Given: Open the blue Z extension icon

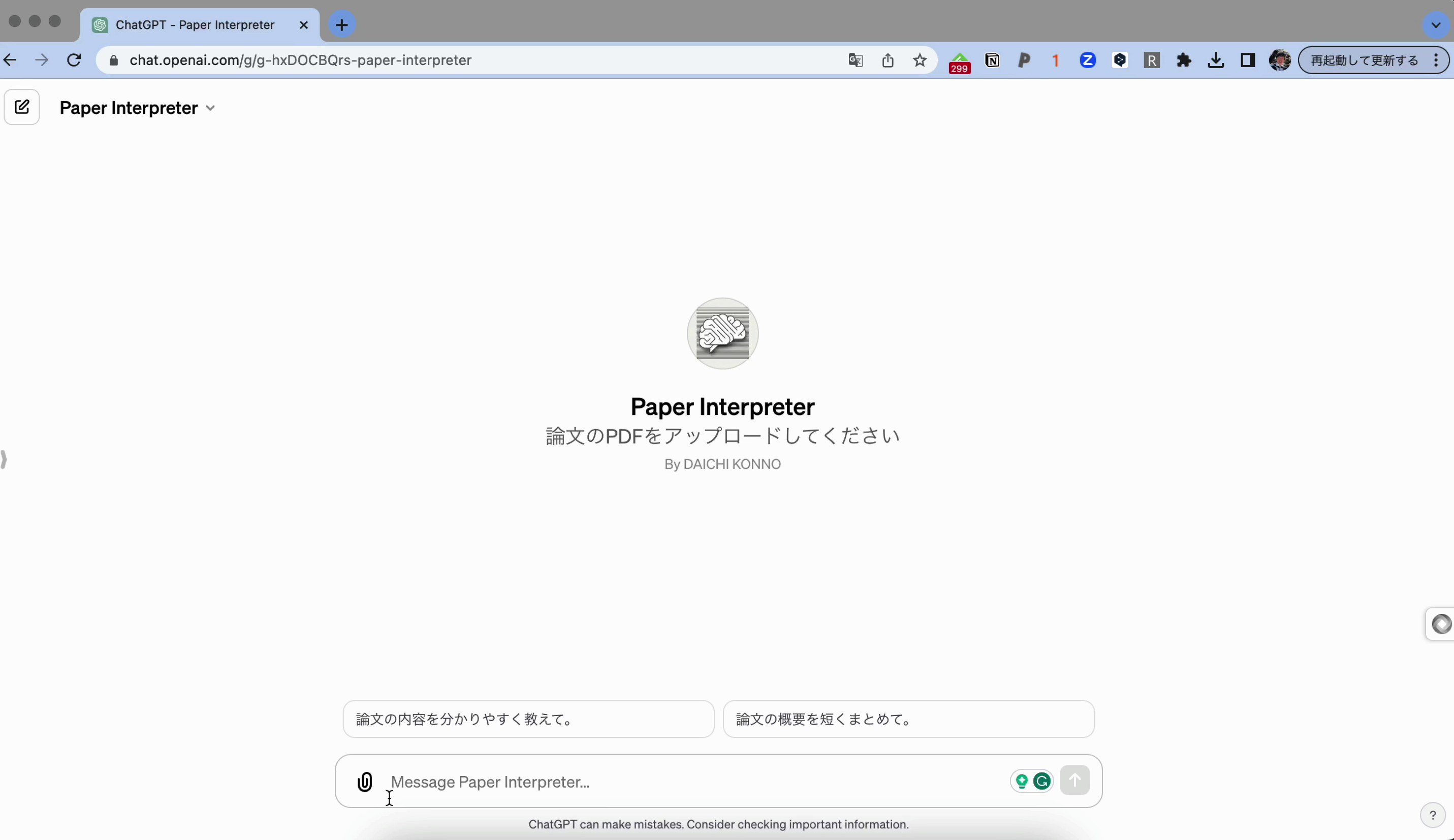Looking at the screenshot, I should pos(1088,60).
